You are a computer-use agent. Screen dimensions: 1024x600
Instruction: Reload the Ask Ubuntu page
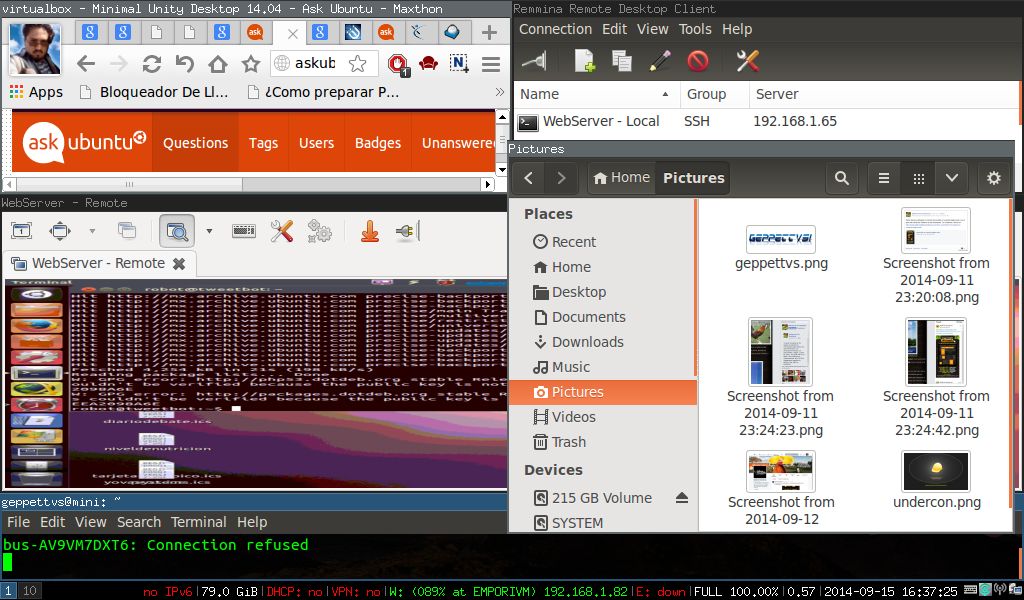tap(152, 63)
